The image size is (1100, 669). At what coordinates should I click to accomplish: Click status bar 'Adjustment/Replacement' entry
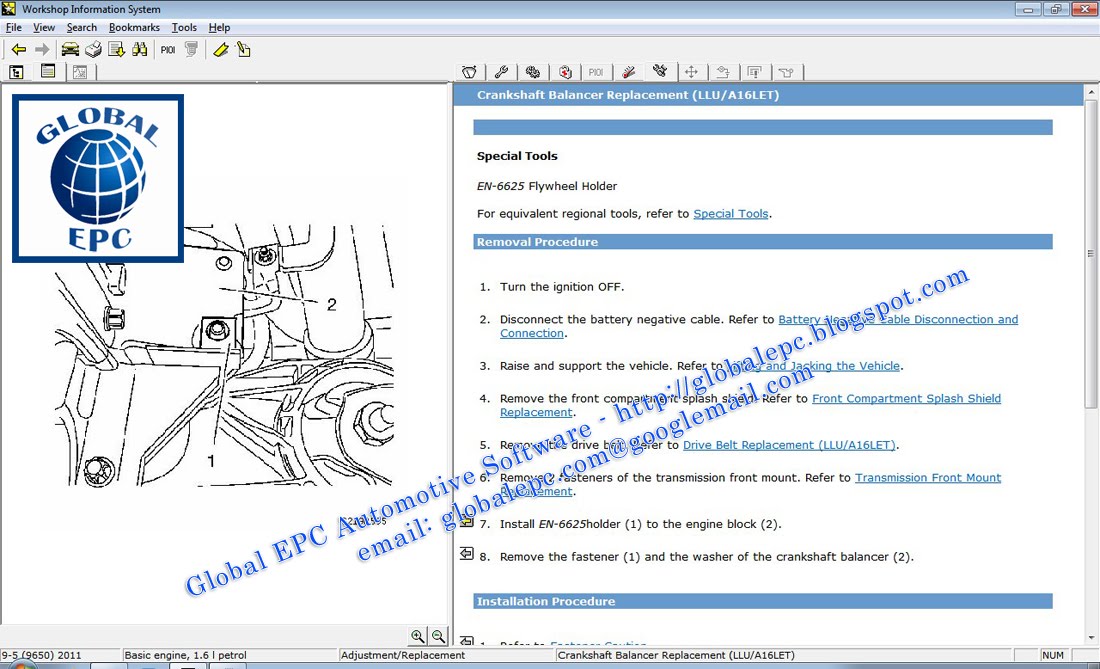(x=446, y=655)
